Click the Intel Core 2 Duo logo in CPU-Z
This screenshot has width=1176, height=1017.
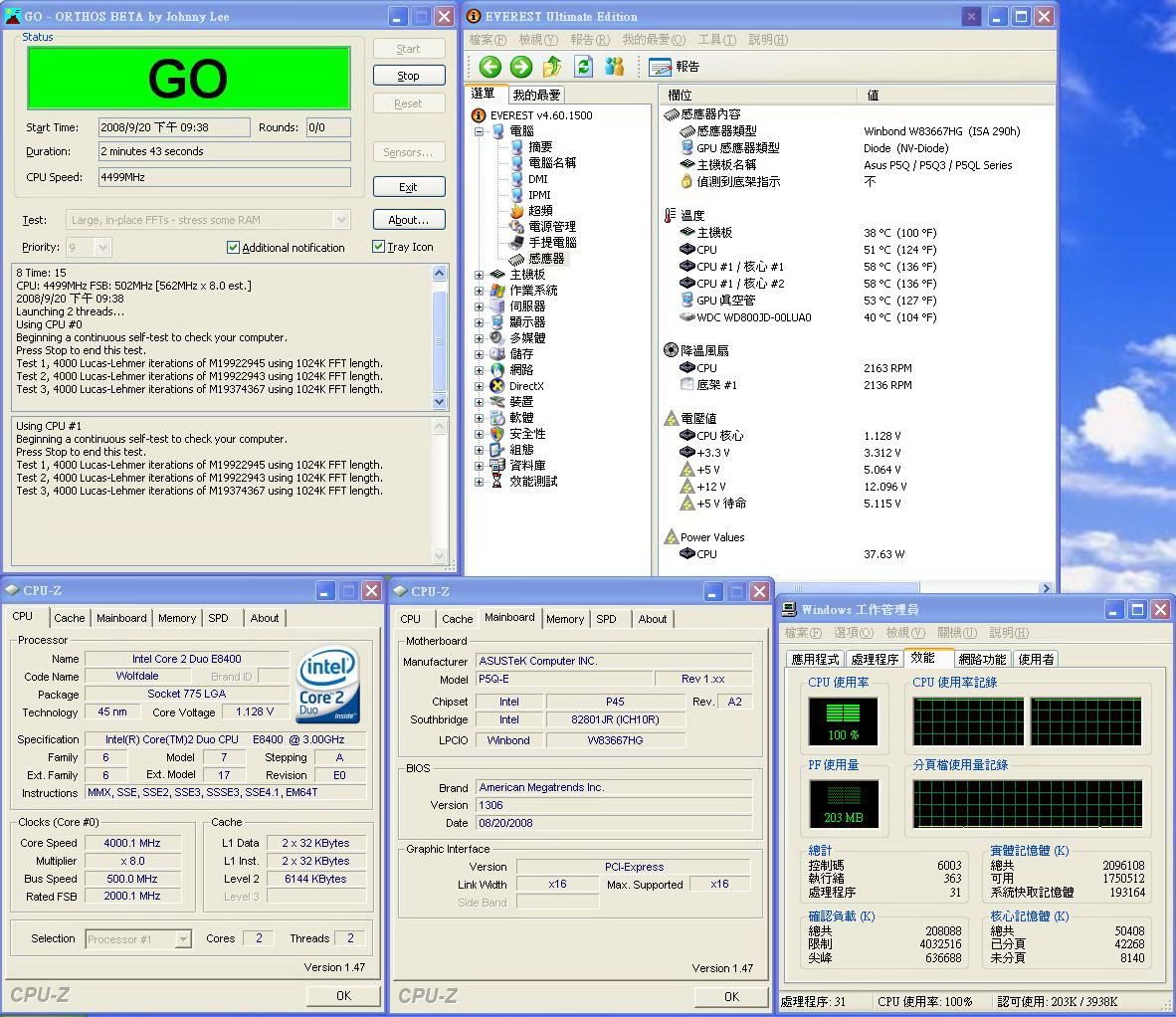[328, 686]
